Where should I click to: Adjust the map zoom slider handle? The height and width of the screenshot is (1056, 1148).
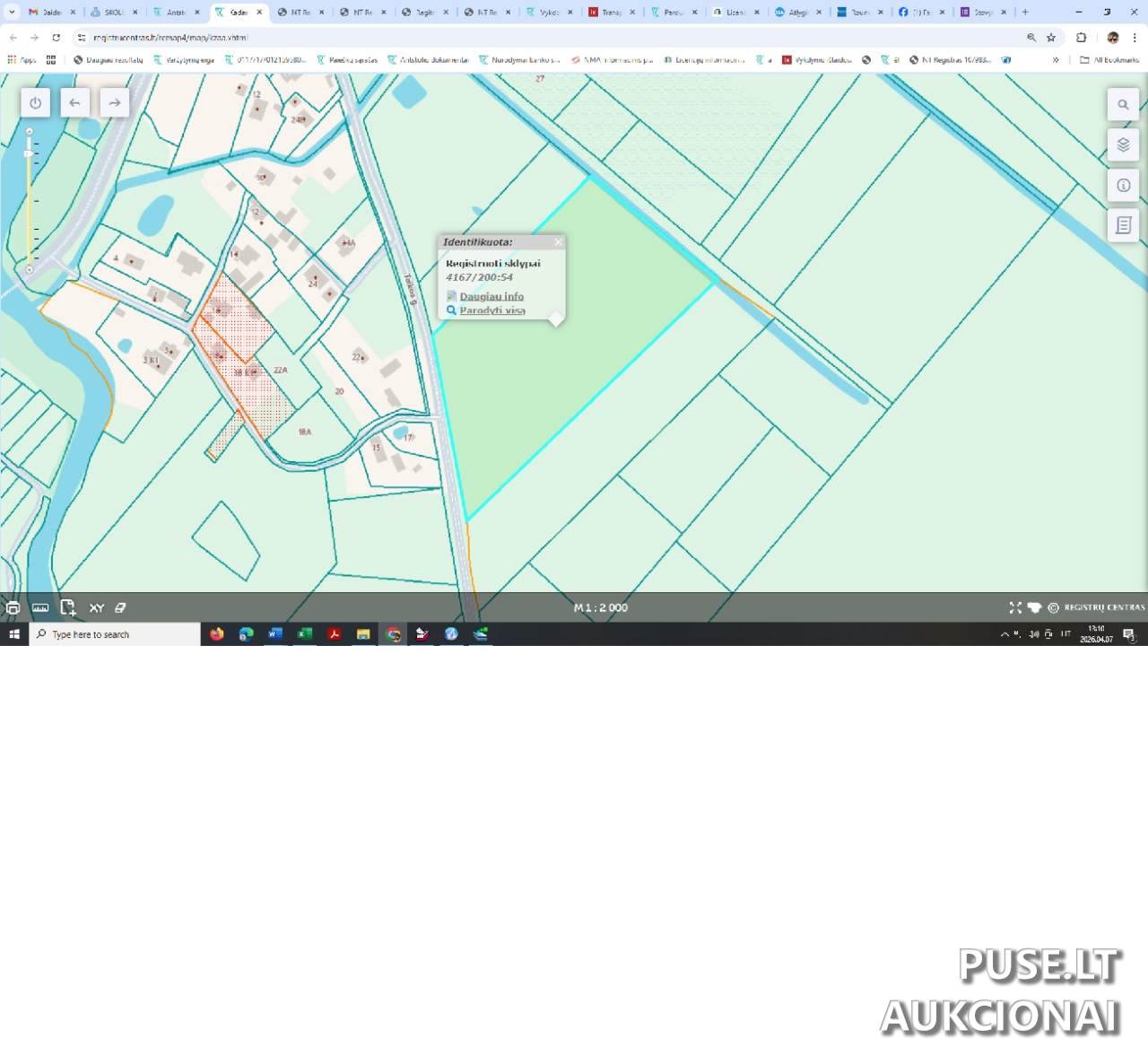click(x=30, y=153)
